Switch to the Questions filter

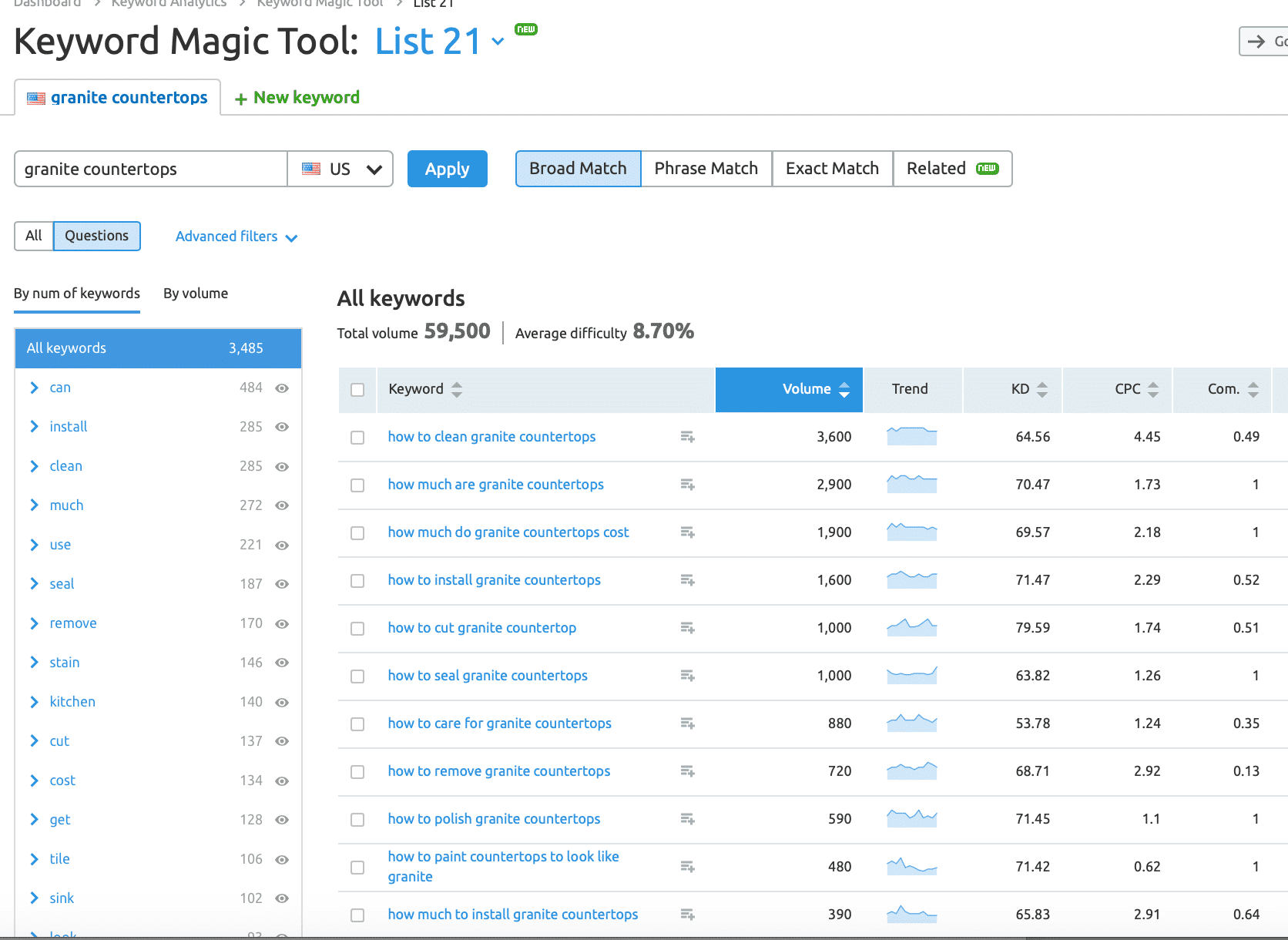tap(97, 236)
